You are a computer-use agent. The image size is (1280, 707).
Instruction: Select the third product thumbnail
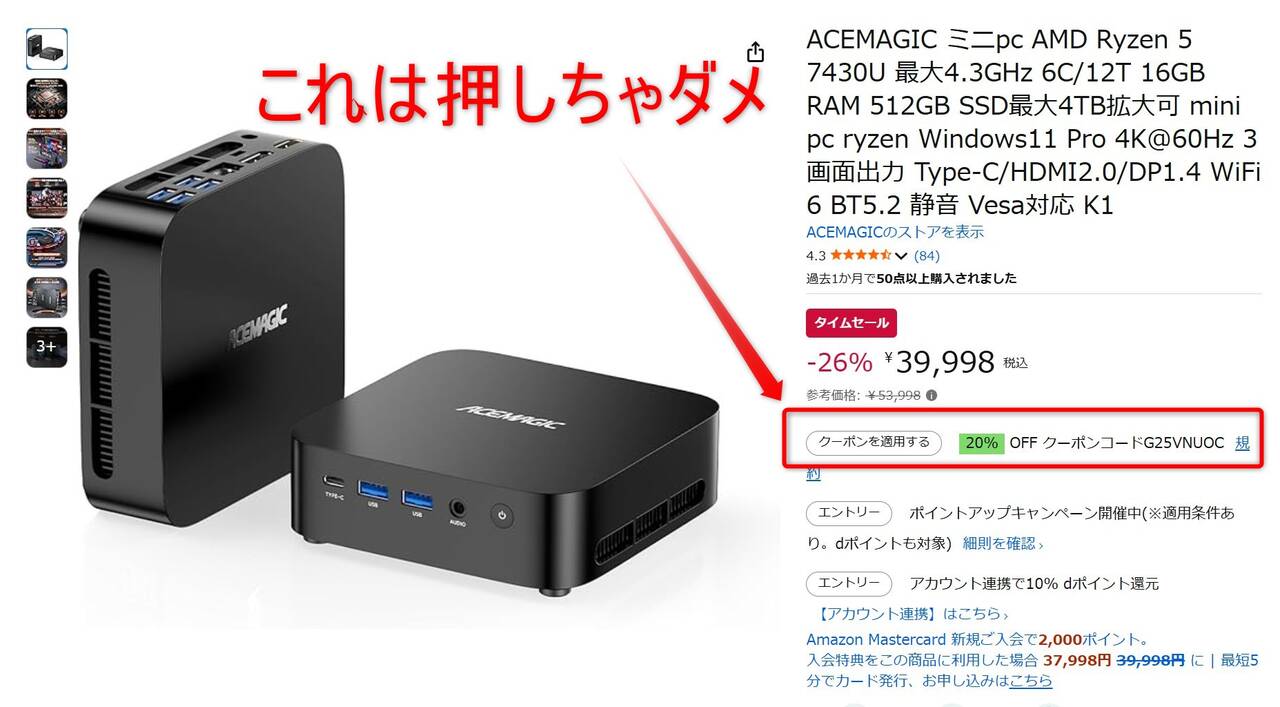[x=47, y=148]
